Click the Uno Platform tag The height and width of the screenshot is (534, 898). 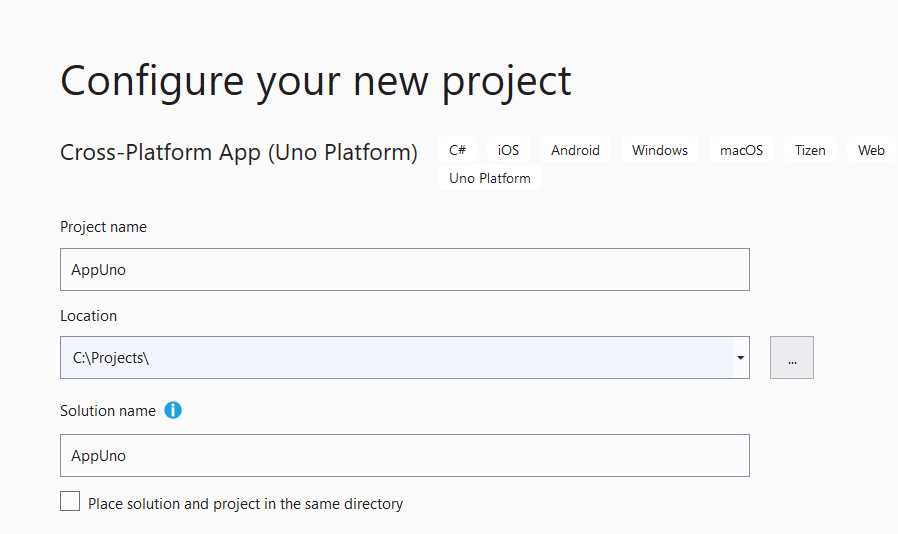(490, 178)
